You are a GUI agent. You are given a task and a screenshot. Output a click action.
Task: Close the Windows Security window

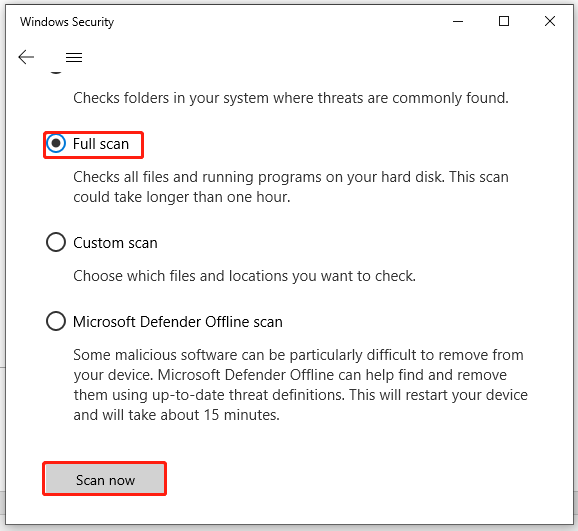click(550, 21)
